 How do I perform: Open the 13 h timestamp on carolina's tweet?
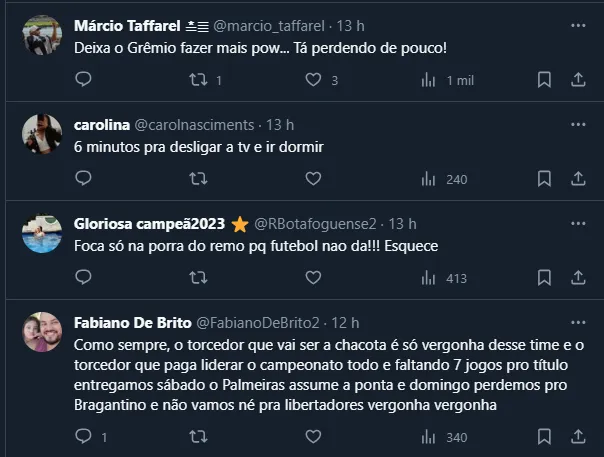280,125
